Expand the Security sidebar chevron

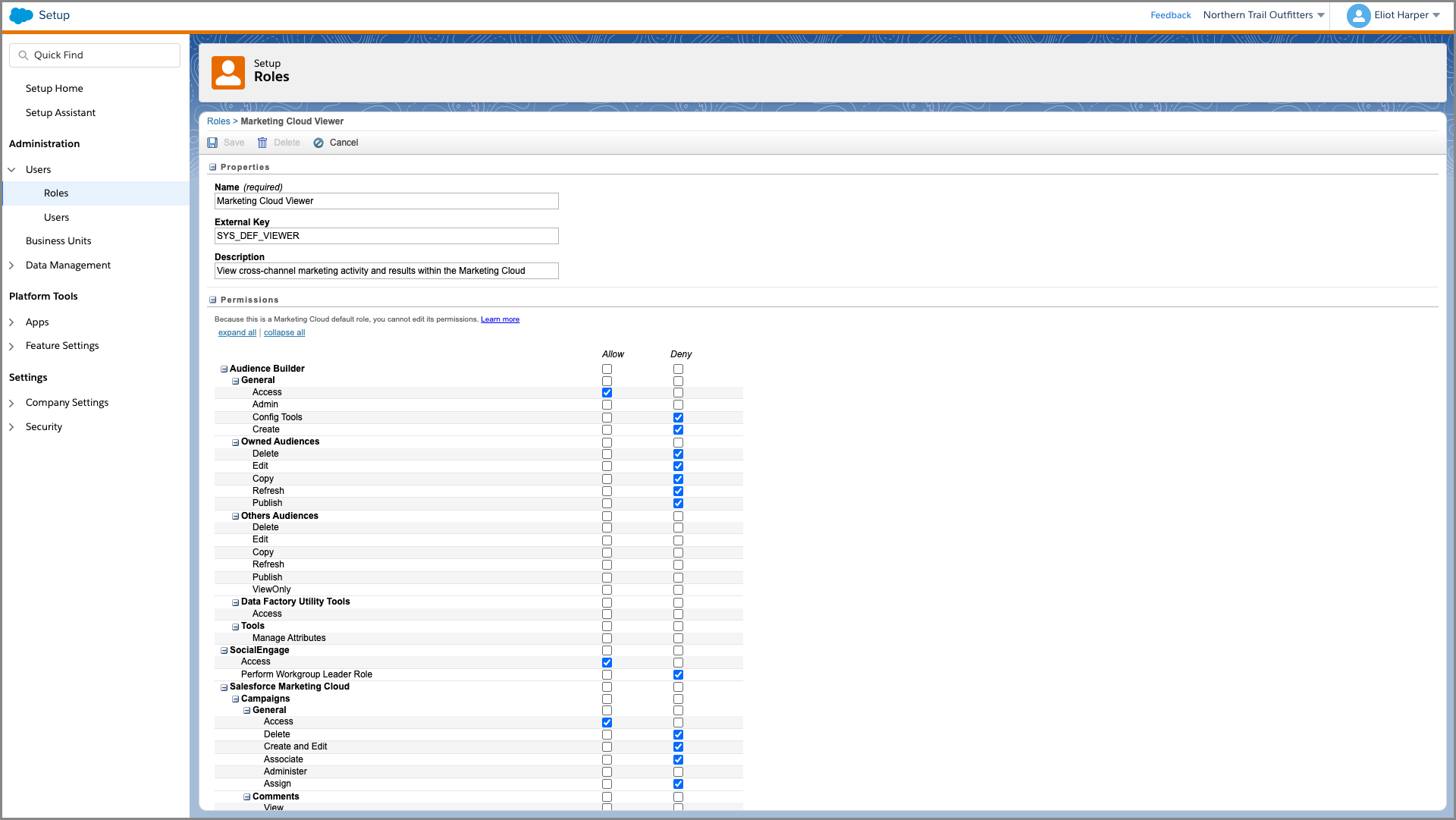11,427
